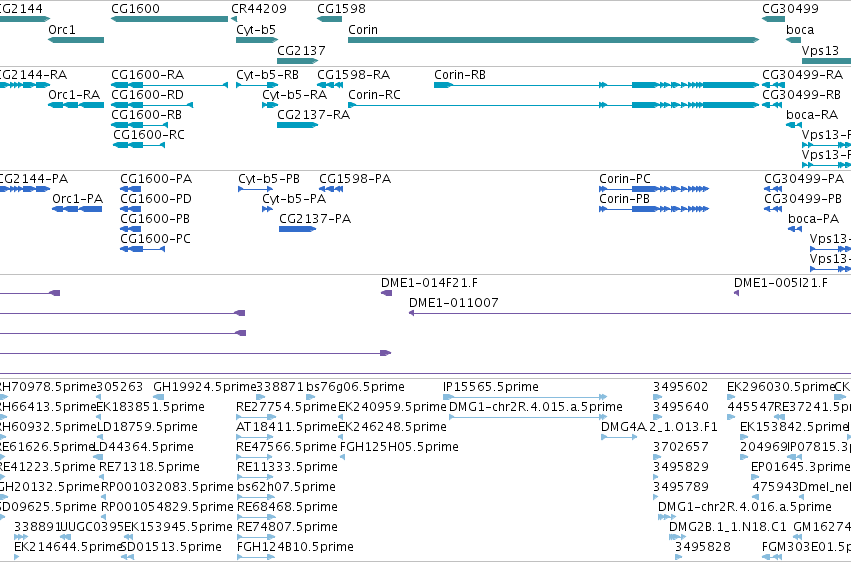Select DMG1-chr2R.4.016.a.5prime label
851x562 pixels.
(x=745, y=508)
